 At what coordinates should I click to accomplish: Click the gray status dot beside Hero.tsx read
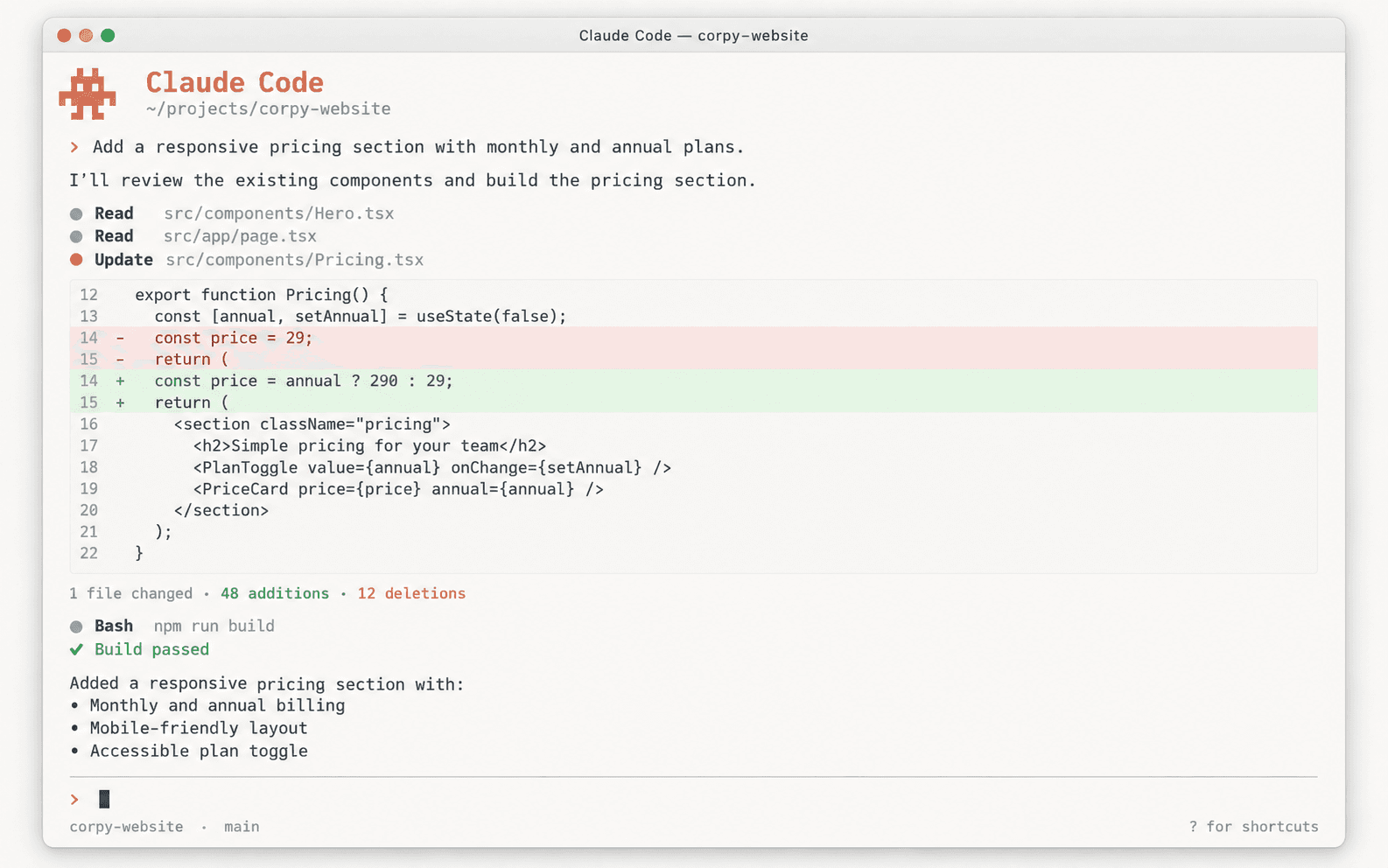click(76, 213)
